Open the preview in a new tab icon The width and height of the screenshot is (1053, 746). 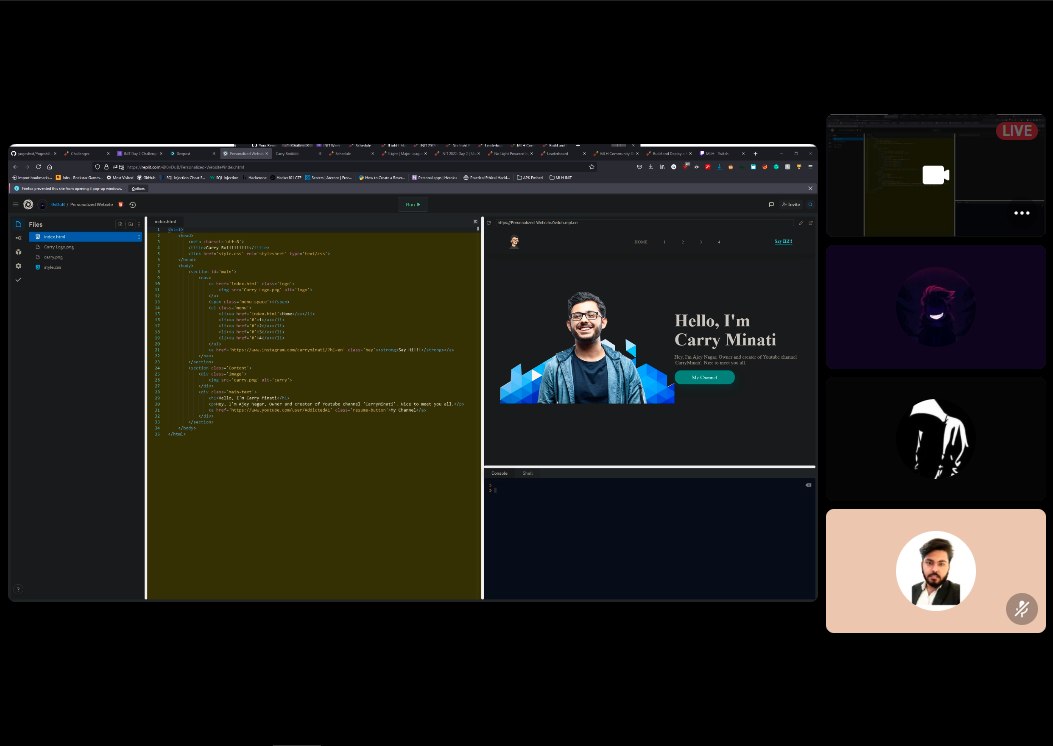click(x=811, y=222)
